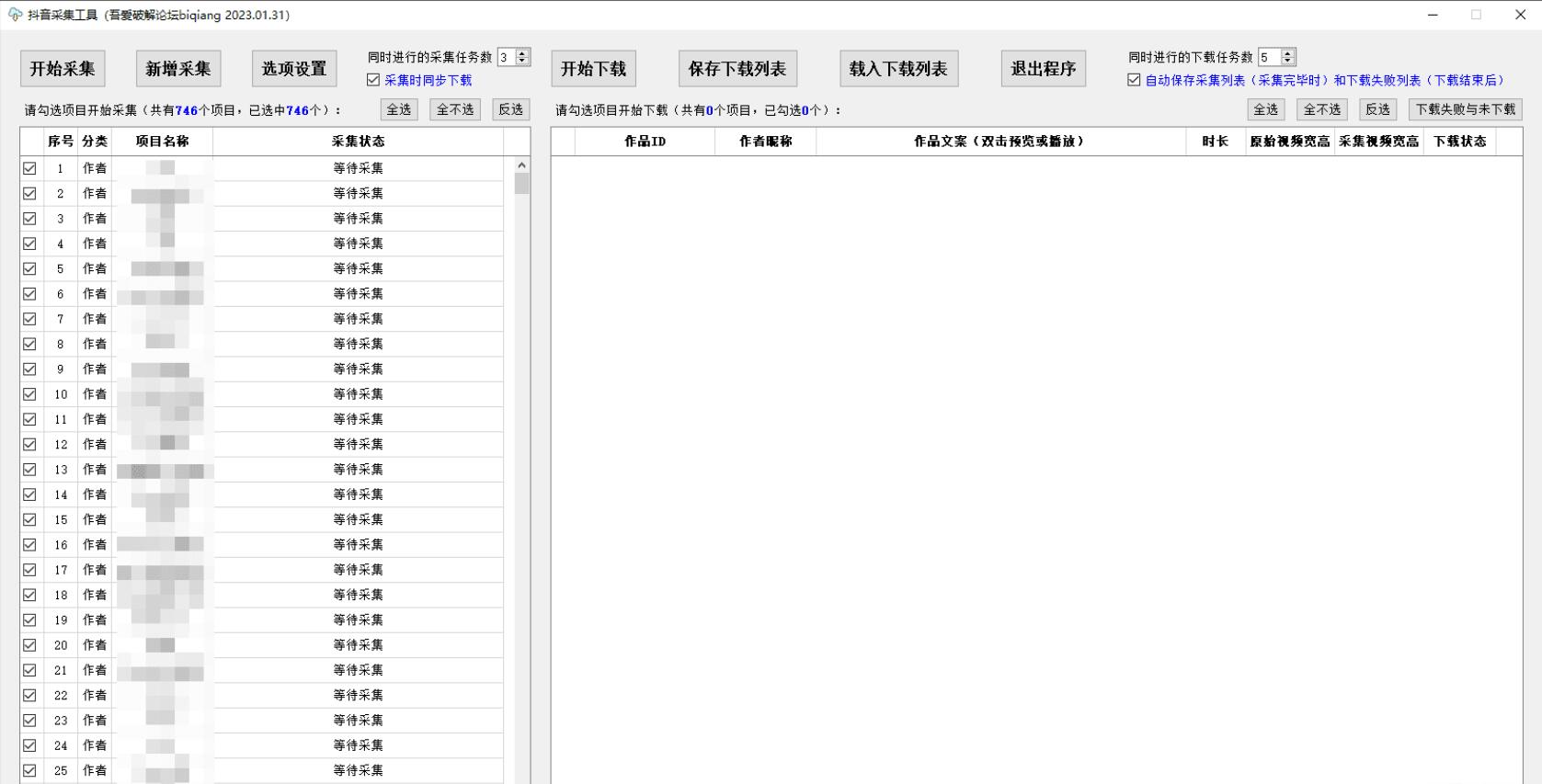Decrease concurrent collection task count
Viewport: 1542px width, 784px height.
point(522,61)
